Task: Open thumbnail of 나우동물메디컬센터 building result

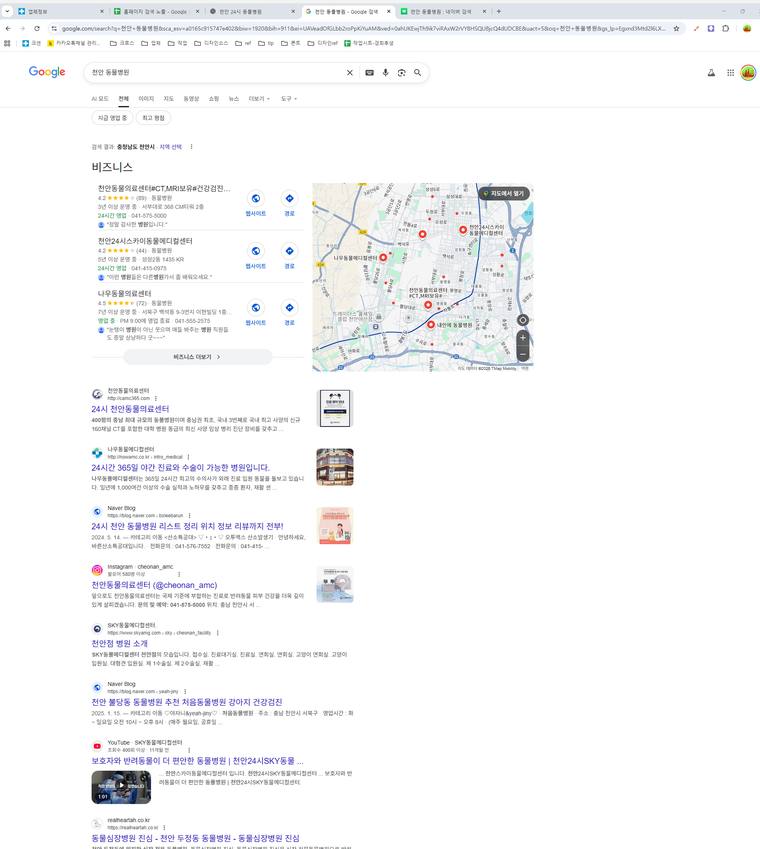Action: point(335,467)
